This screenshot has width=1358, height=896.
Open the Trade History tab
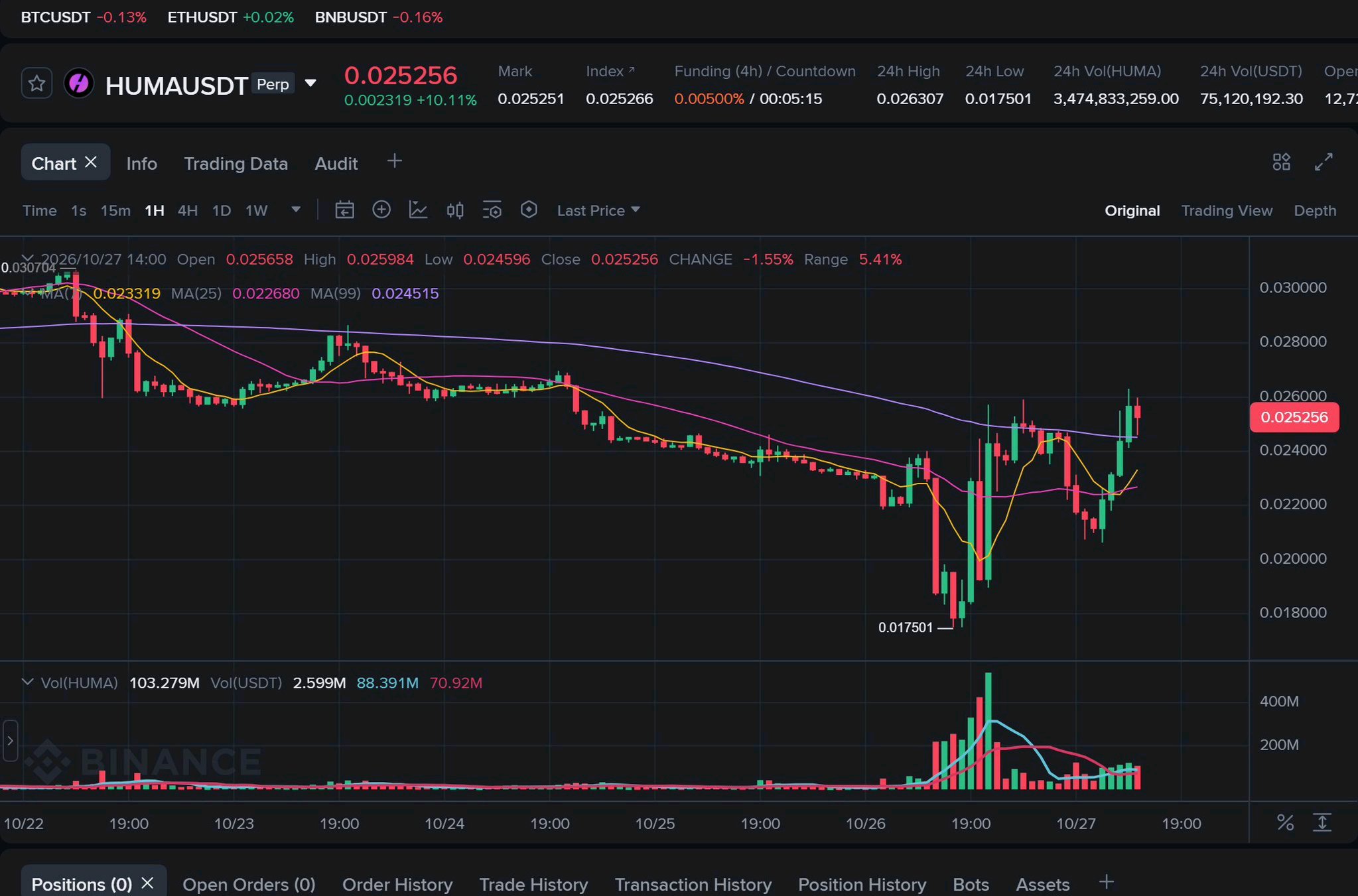[533, 884]
